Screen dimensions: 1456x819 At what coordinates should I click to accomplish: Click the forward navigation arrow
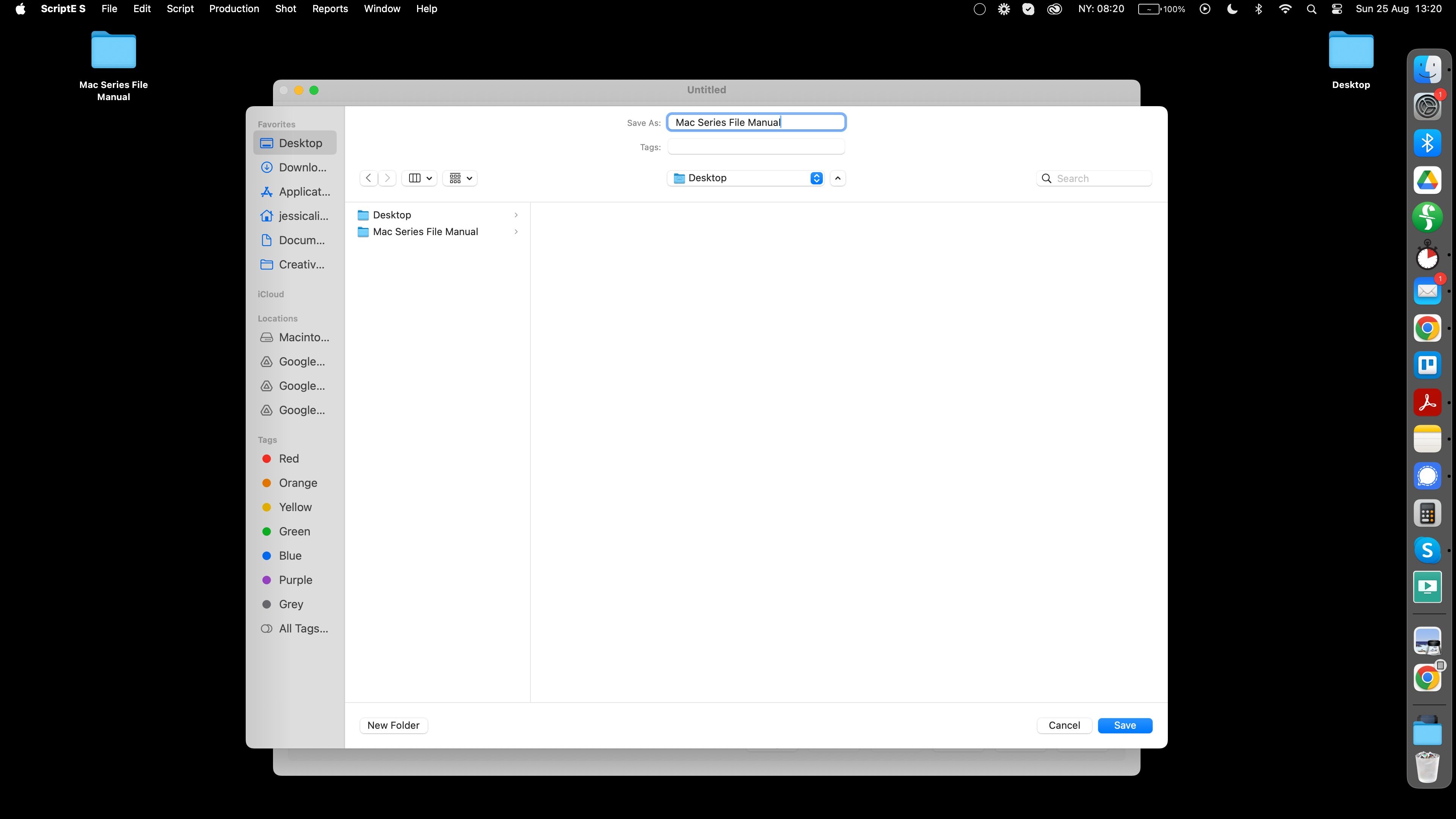point(387,178)
